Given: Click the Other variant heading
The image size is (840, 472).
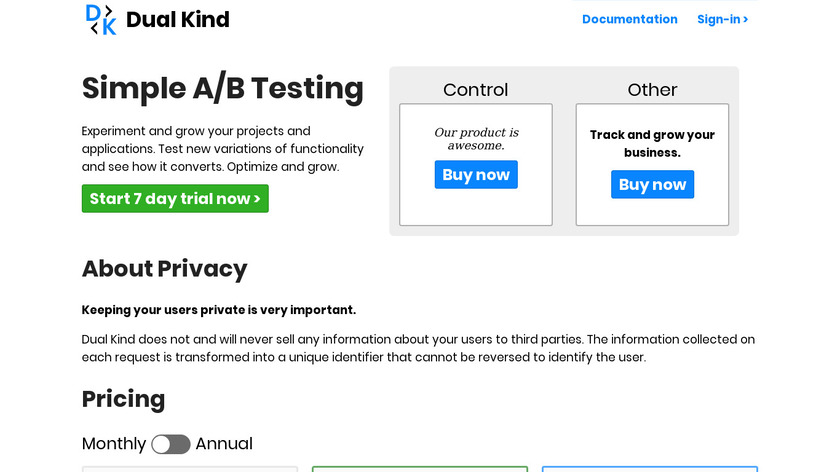Looking at the screenshot, I should click(x=652, y=90).
